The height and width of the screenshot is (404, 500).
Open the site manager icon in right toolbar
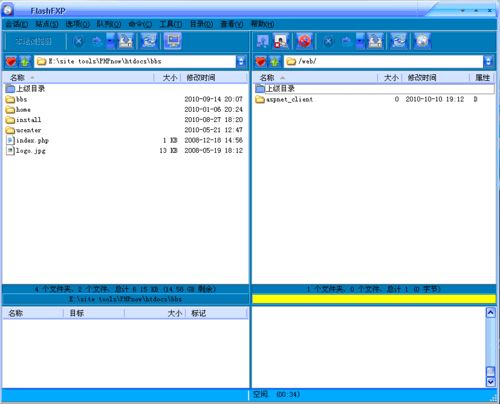point(281,41)
